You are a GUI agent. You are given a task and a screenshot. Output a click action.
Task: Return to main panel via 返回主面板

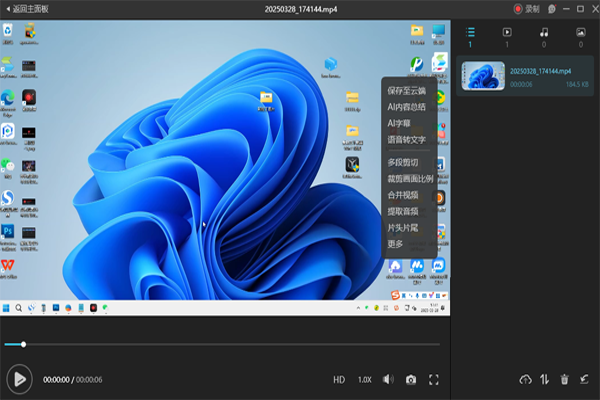(x=27, y=9)
